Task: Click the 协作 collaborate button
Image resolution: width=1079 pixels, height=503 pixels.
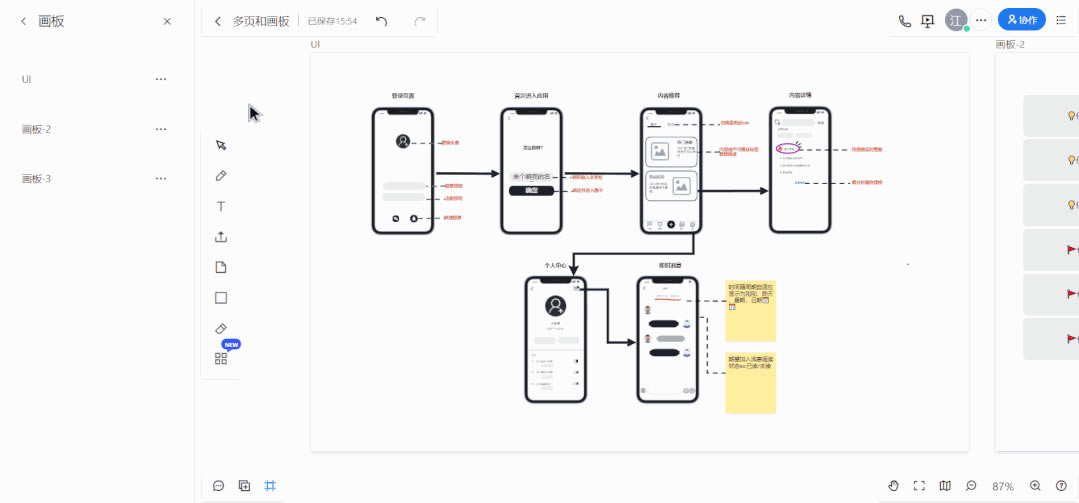Action: (x=1022, y=20)
